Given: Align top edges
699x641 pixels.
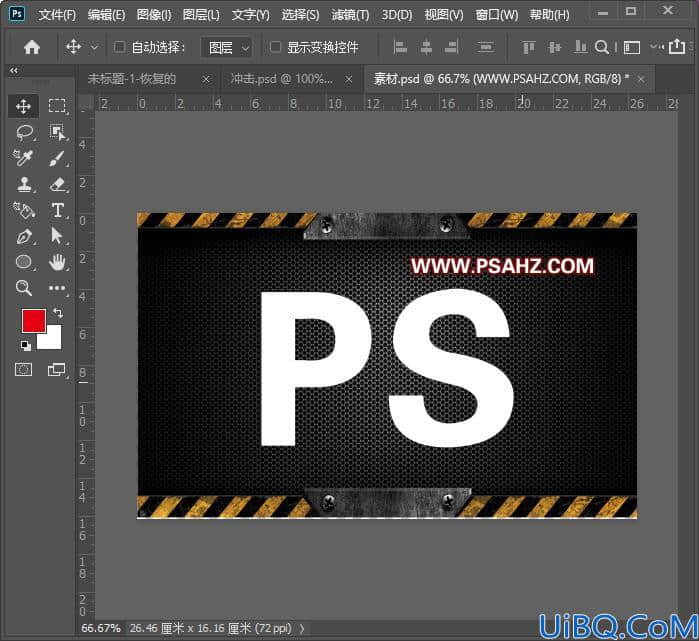Looking at the screenshot, I should coord(529,47).
